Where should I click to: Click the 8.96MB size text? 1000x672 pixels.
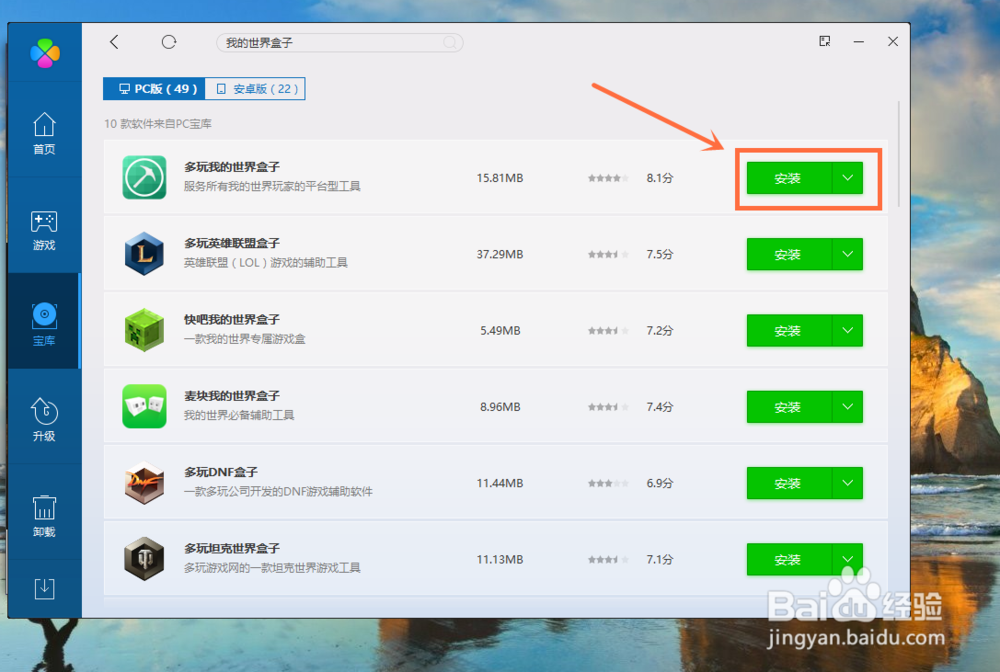tap(500, 407)
